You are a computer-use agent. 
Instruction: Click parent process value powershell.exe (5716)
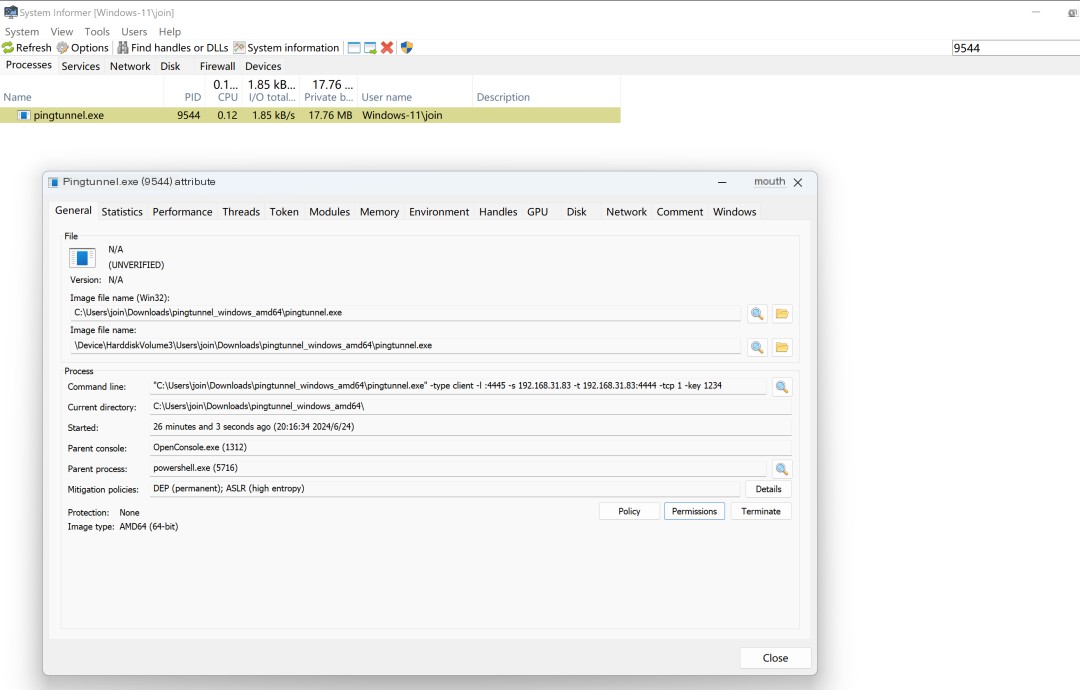tap(195, 468)
